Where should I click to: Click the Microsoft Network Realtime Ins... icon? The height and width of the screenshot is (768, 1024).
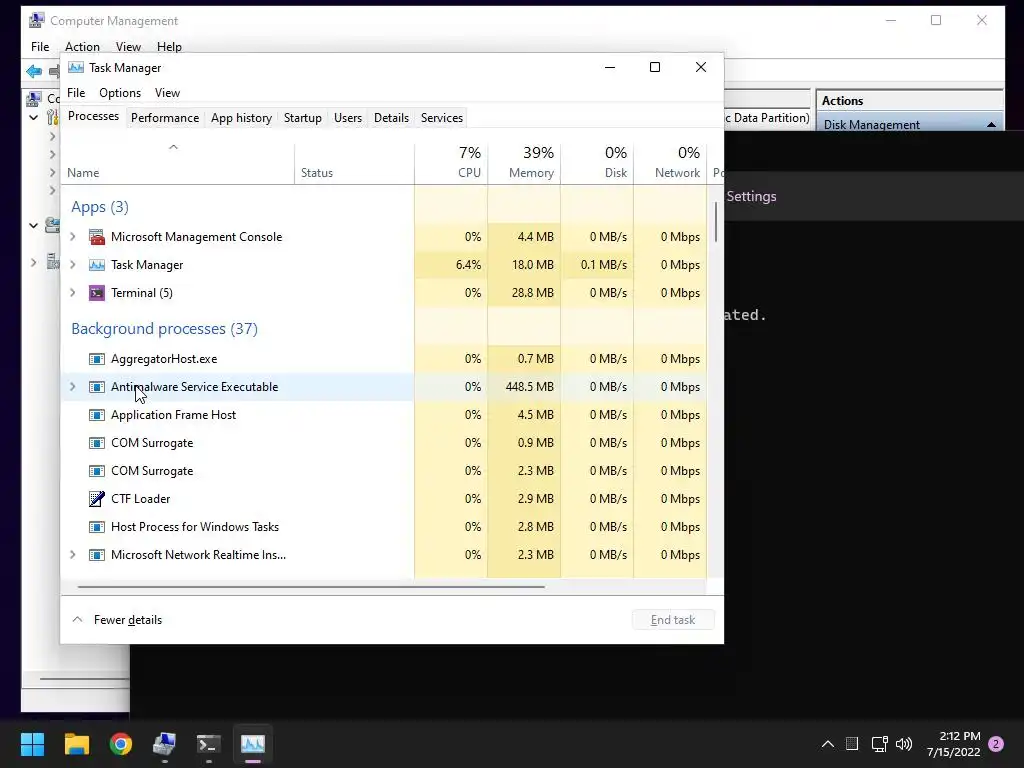(97, 555)
